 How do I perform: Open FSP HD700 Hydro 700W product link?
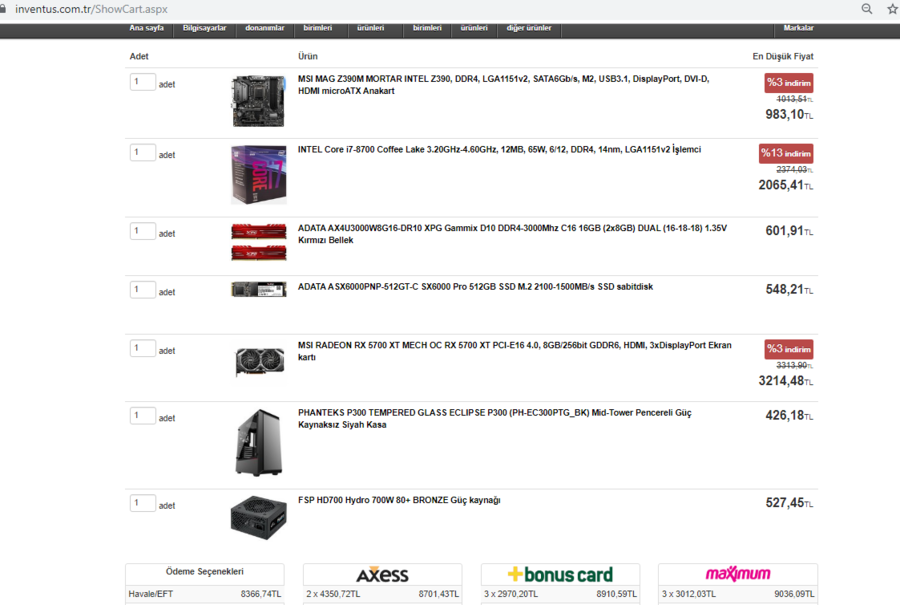coord(399,501)
